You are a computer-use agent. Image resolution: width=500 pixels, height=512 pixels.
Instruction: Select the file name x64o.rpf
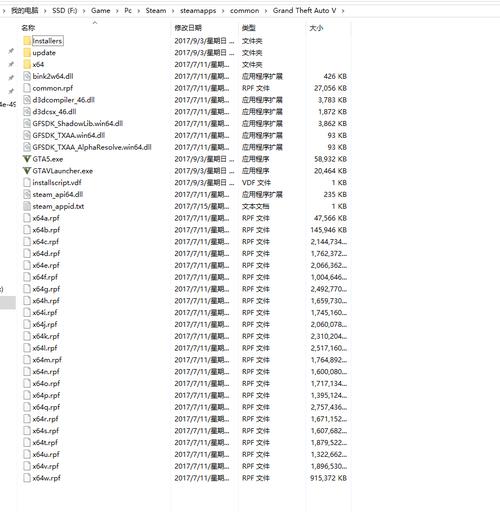(46, 384)
